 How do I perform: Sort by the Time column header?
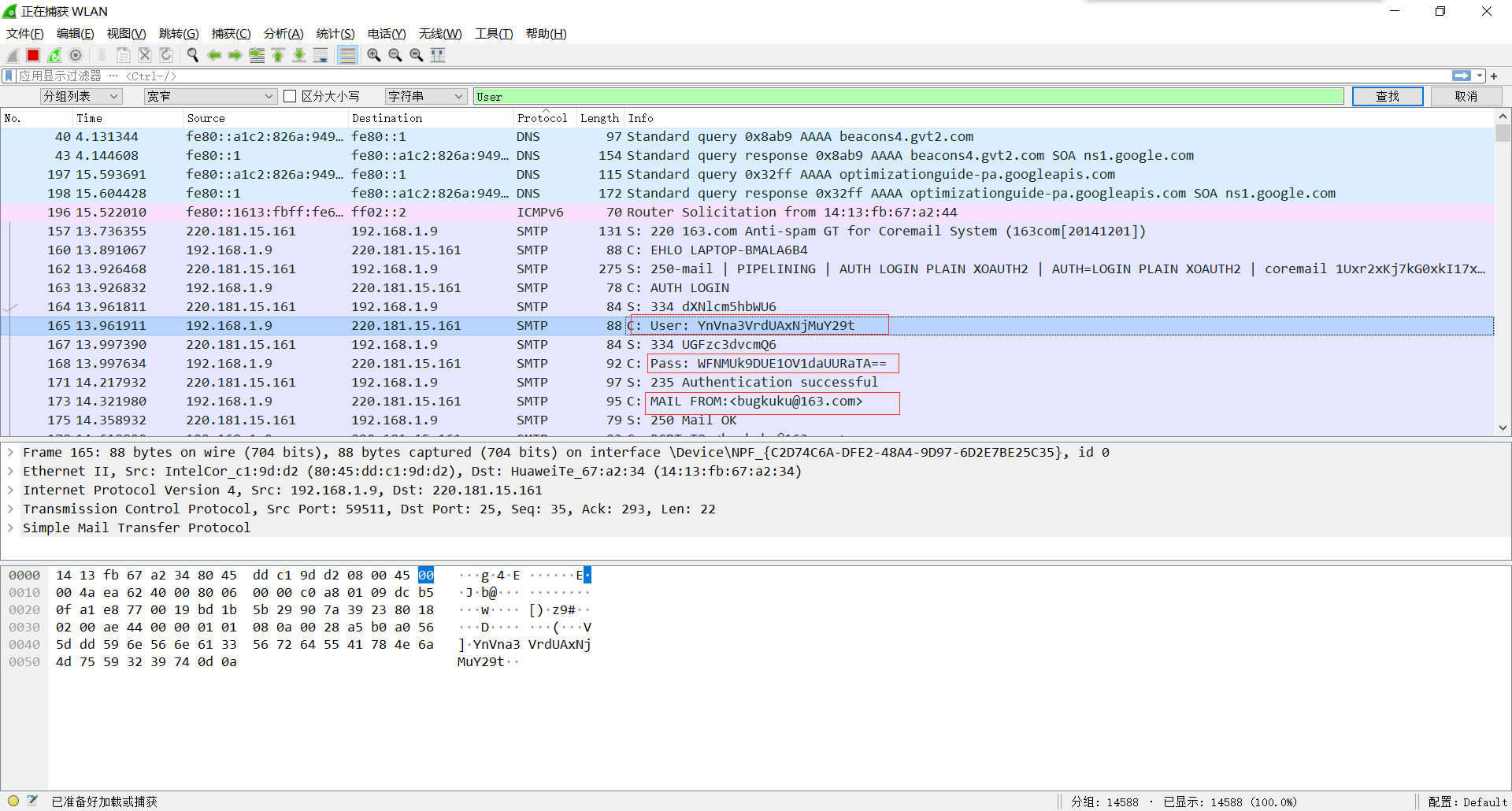pos(127,118)
